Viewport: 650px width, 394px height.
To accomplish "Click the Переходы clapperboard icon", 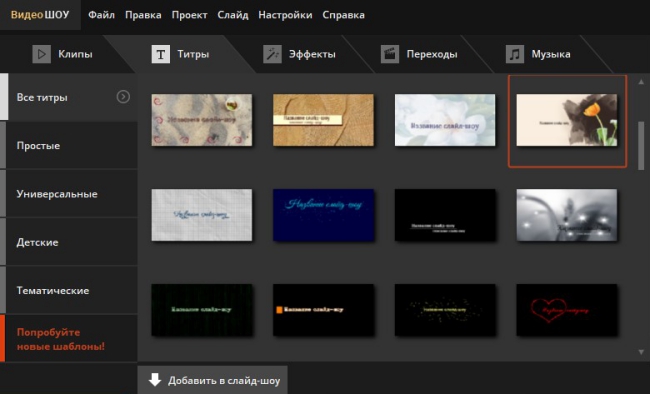I will (x=390, y=54).
